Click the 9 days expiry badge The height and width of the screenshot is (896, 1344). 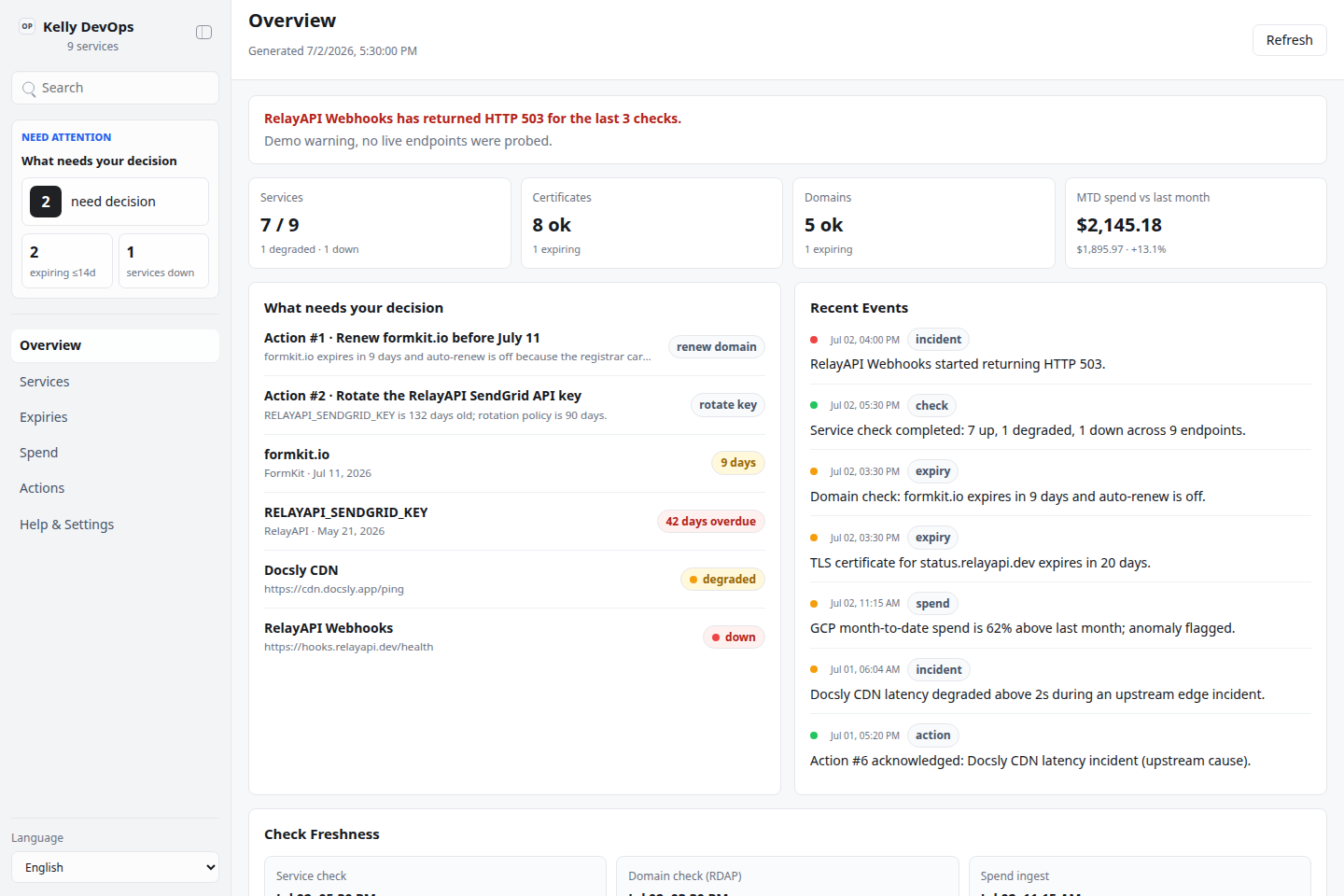[738, 463]
